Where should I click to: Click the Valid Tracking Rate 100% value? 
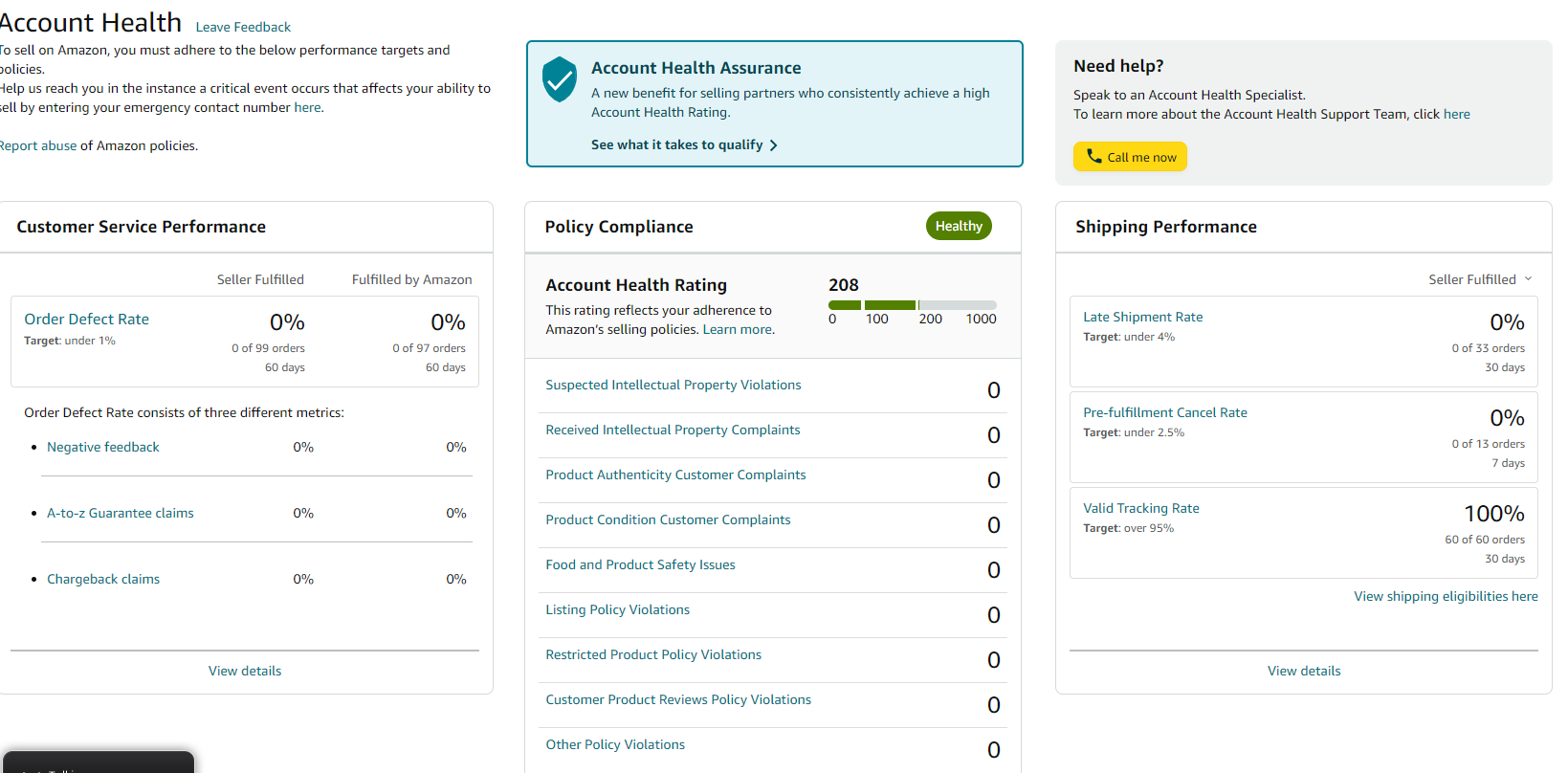[x=1494, y=514]
